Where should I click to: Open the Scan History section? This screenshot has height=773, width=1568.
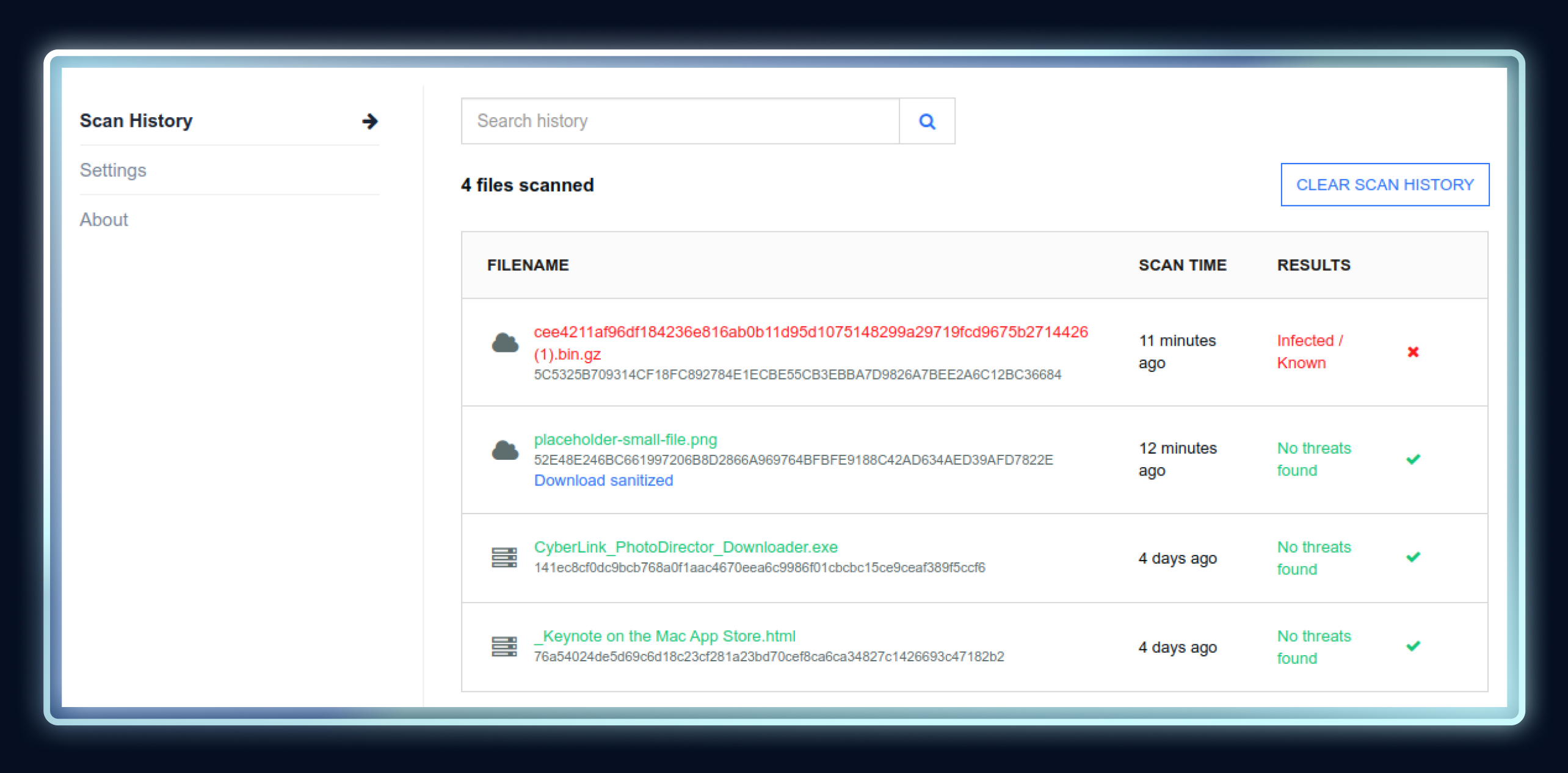click(136, 121)
